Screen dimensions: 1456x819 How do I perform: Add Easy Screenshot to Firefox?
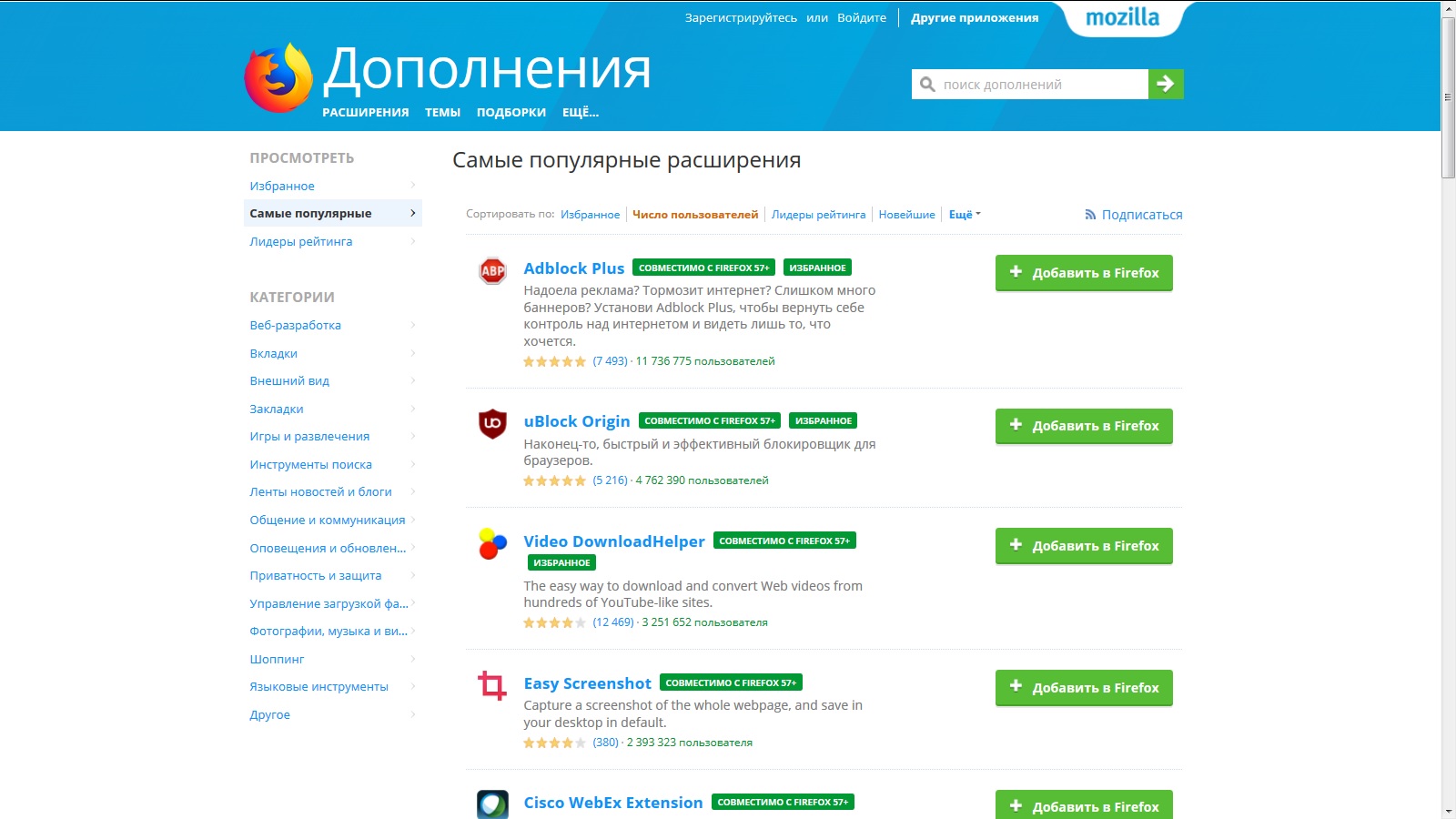coord(1084,688)
